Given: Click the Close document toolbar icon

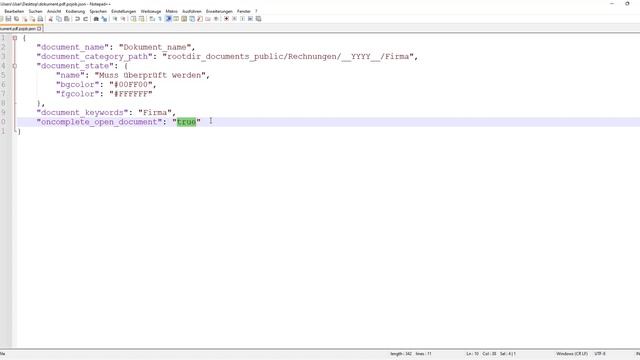Looking at the screenshot, I should (25, 19).
